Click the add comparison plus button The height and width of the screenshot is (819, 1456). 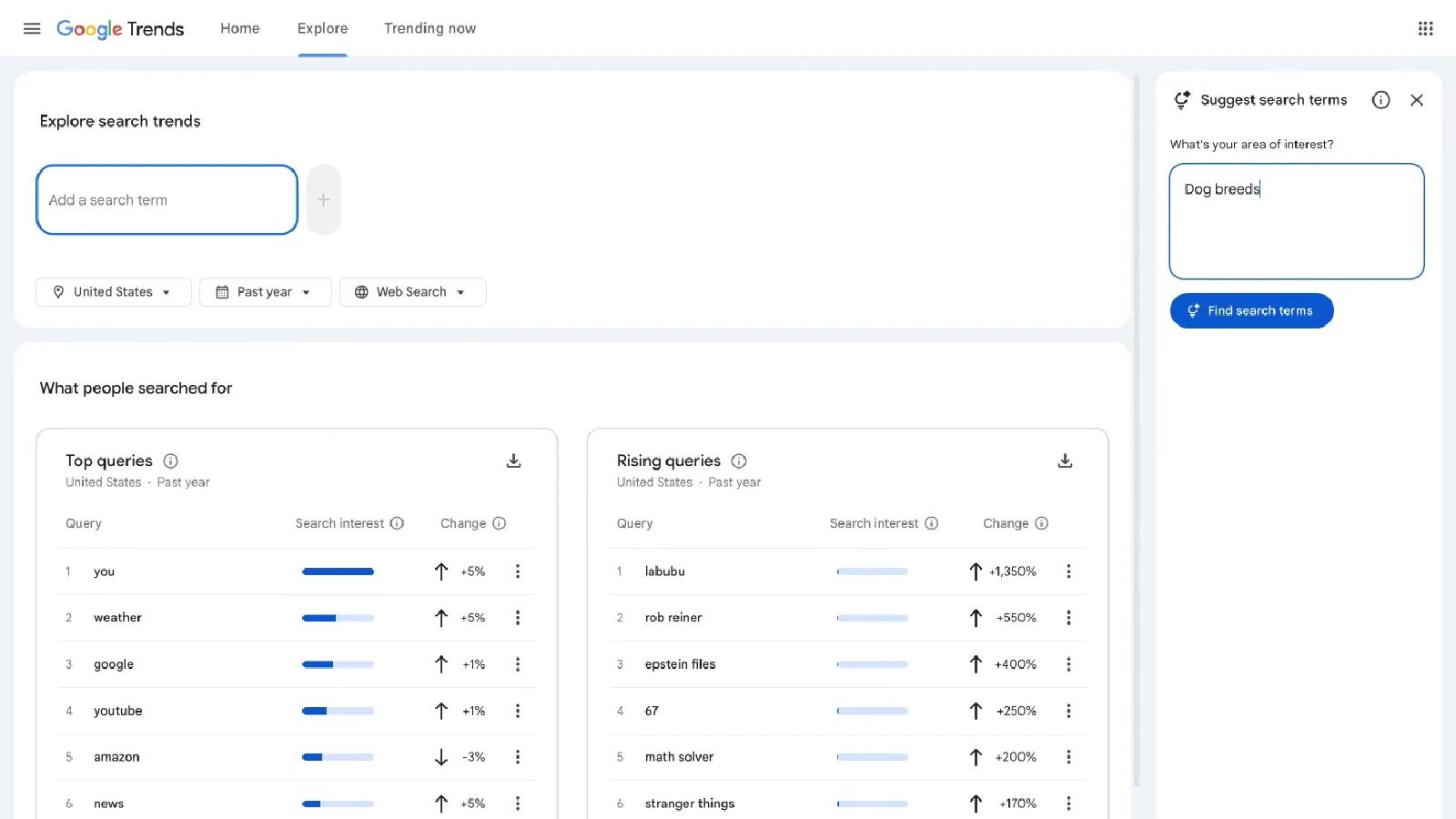pos(323,200)
